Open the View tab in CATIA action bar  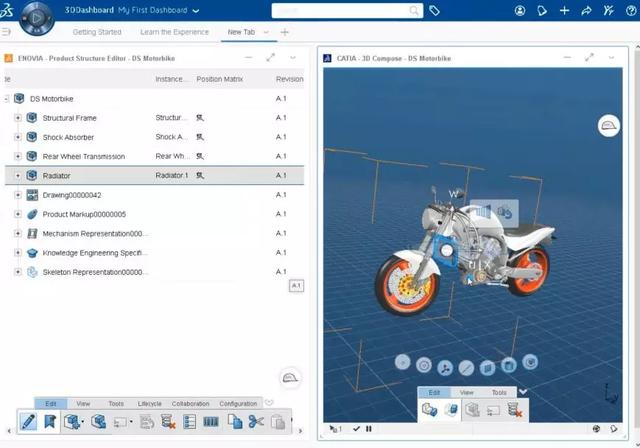[467, 393]
